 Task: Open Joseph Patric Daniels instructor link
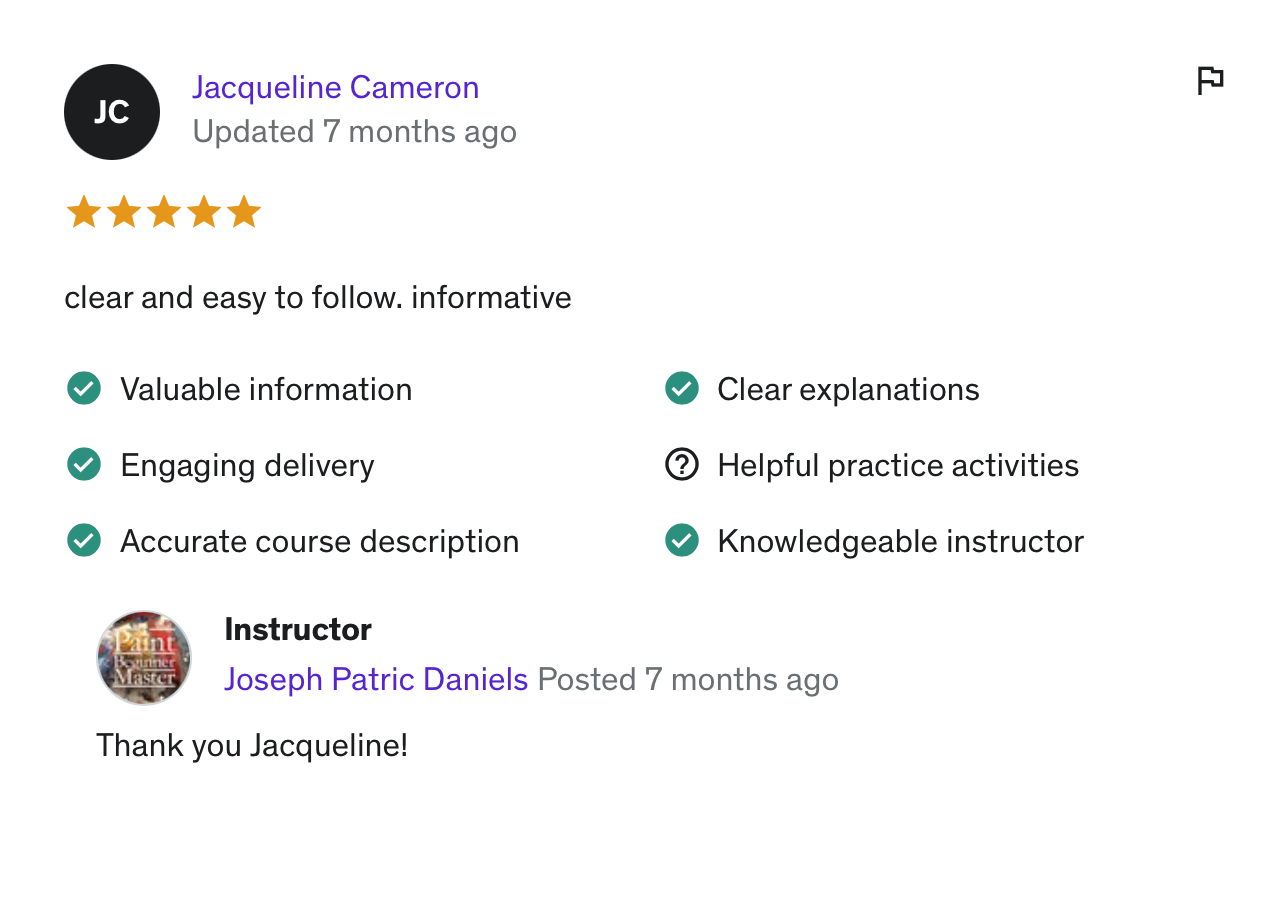[376, 680]
